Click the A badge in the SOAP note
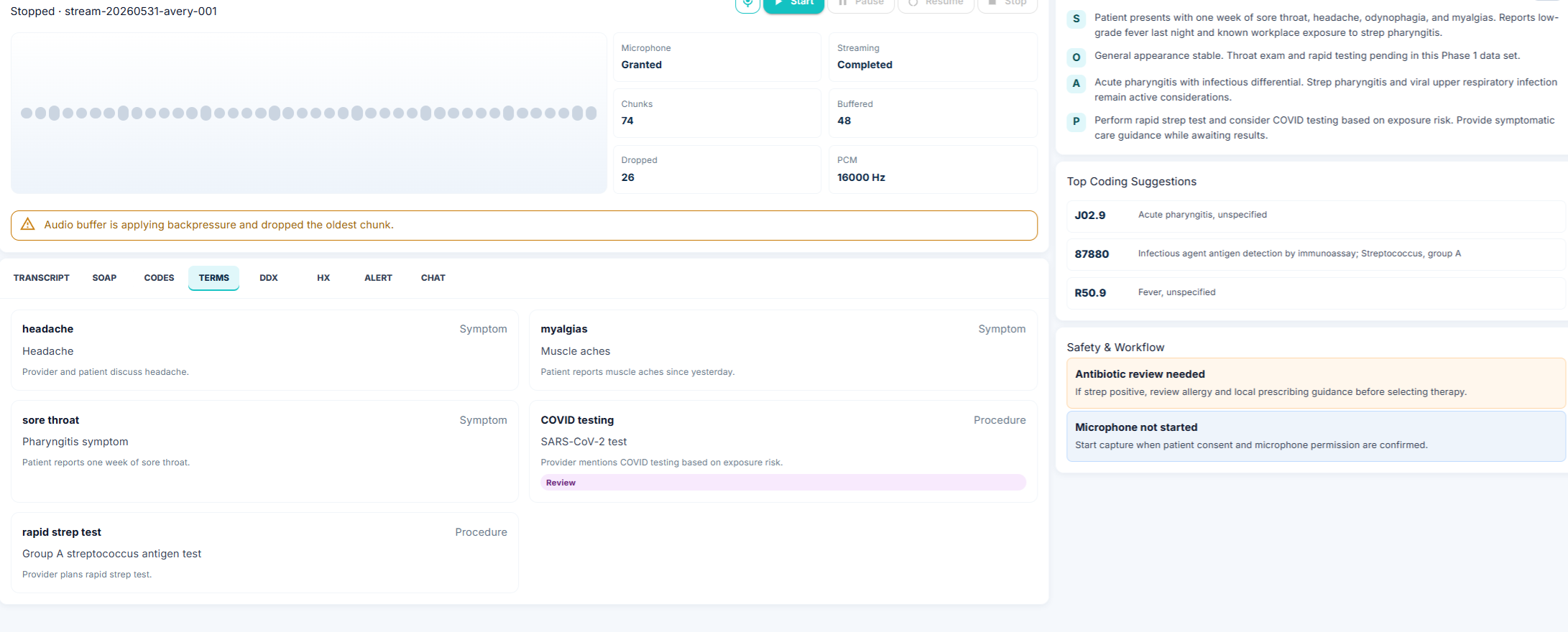The height and width of the screenshot is (632, 1568). (x=1076, y=83)
